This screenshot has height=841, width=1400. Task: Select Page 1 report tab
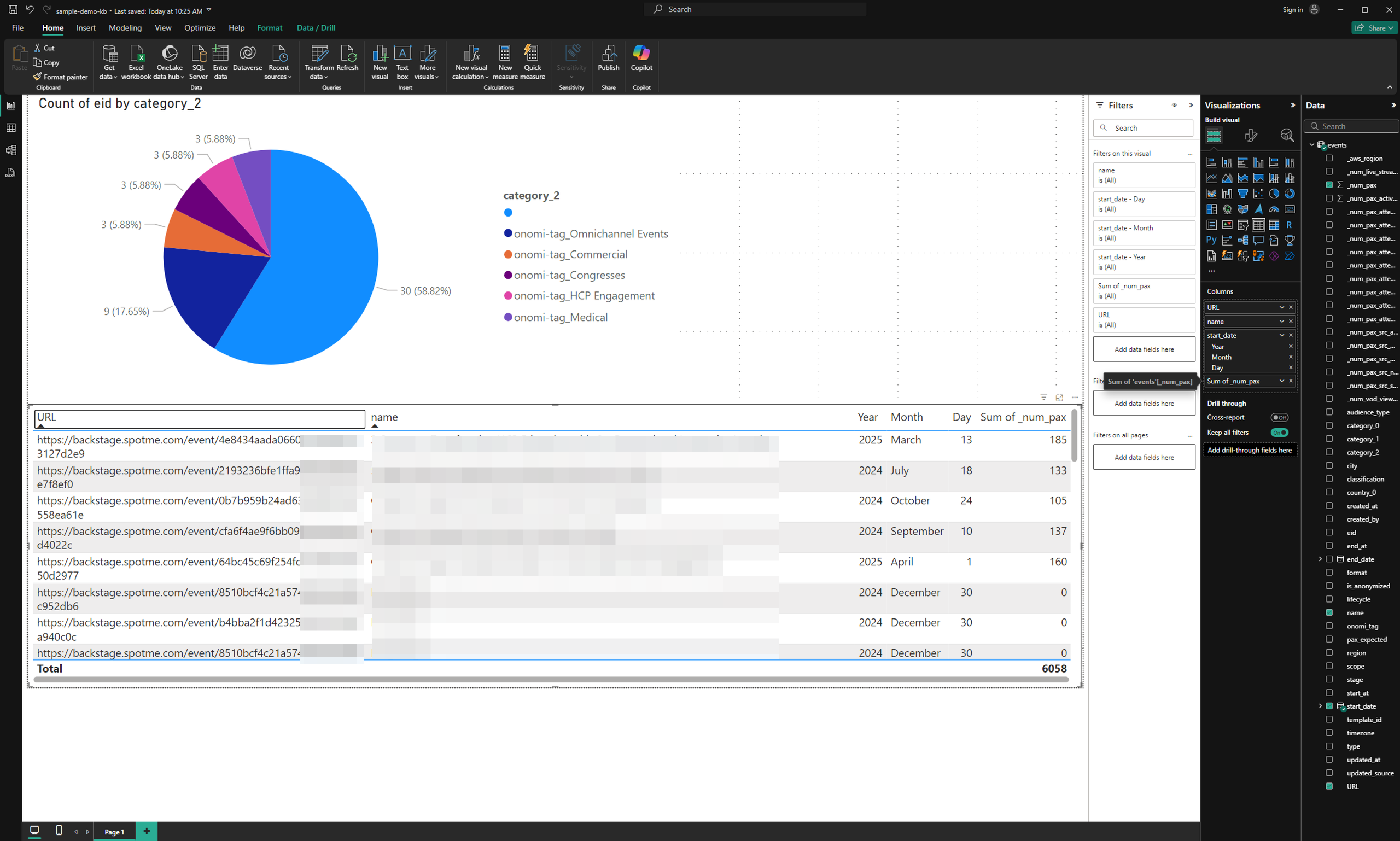pos(114,831)
